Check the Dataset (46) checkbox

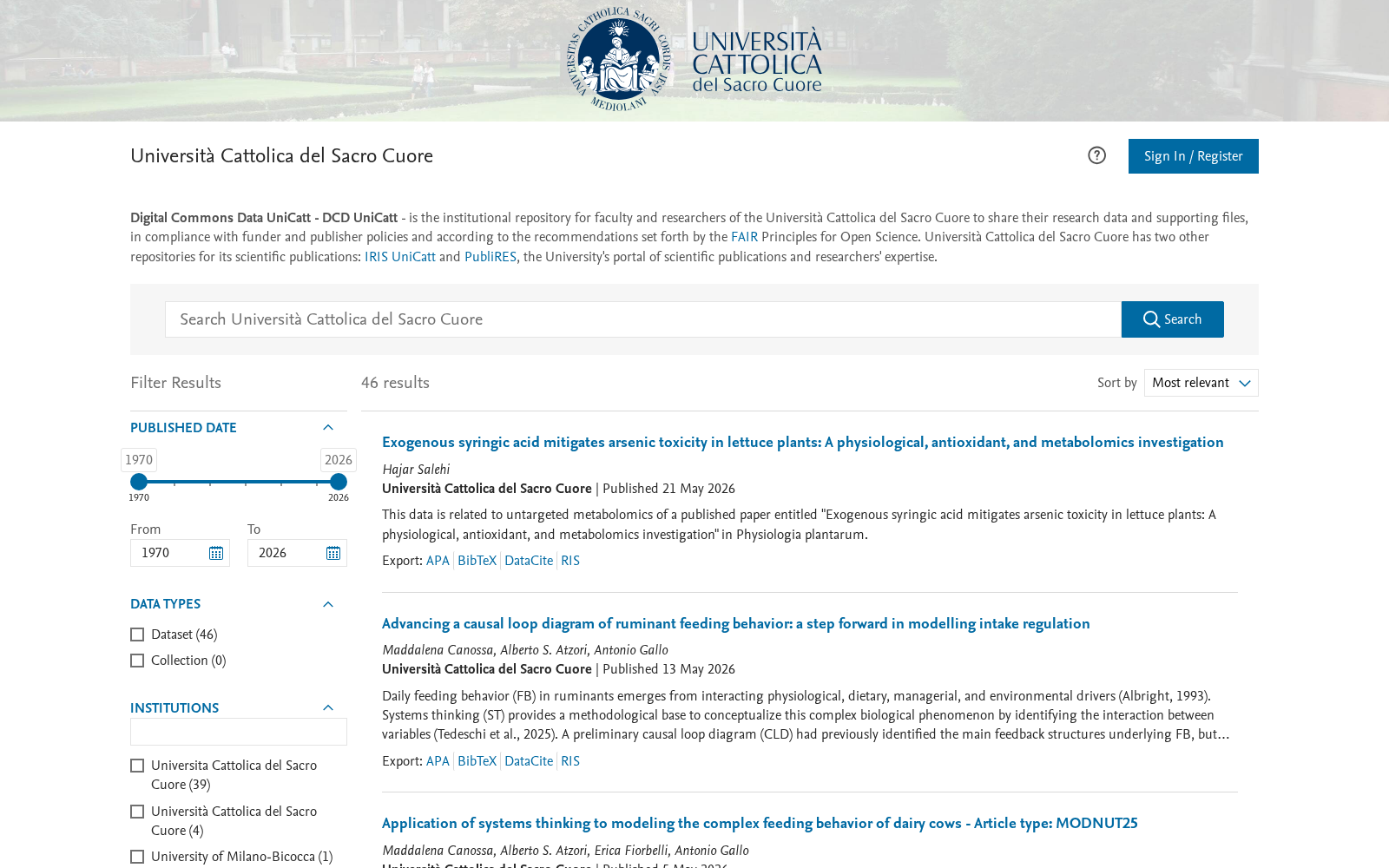tap(137, 635)
